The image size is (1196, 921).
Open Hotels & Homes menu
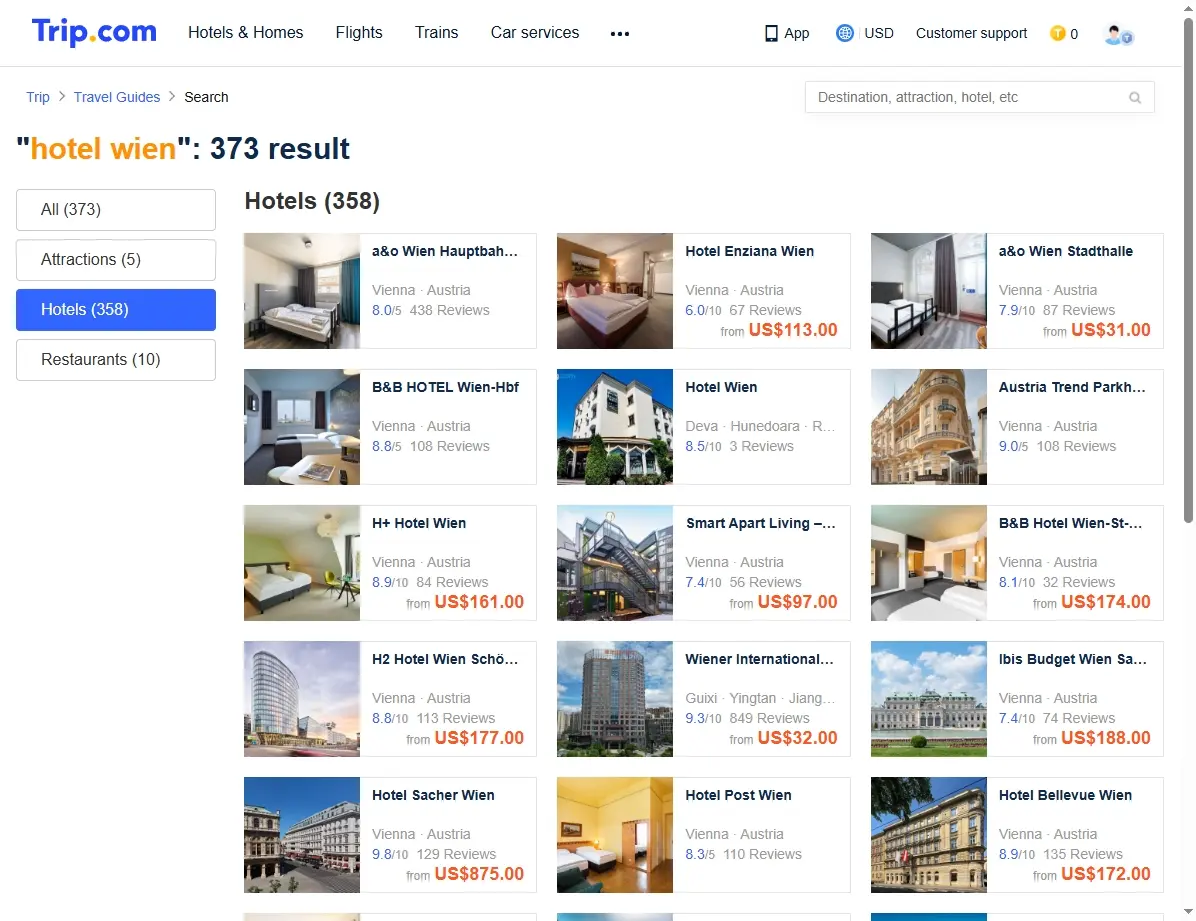pos(246,33)
